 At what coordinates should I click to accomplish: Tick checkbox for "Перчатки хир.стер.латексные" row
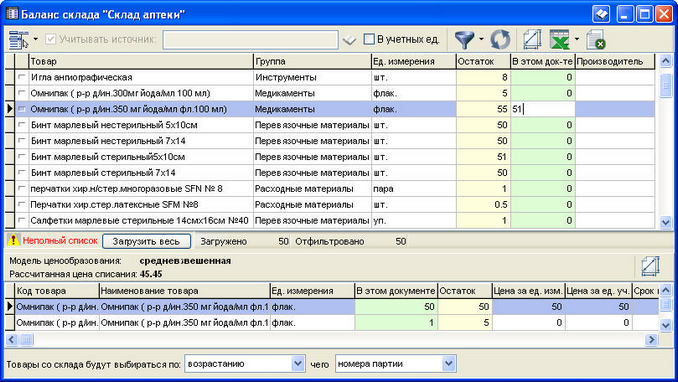coord(22,204)
